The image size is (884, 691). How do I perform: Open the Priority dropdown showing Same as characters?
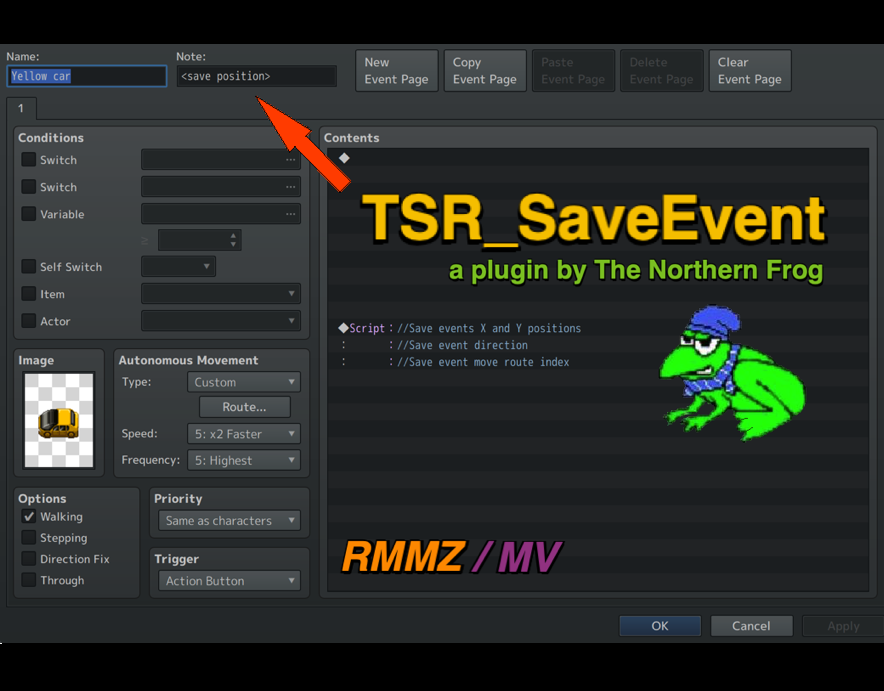[229, 521]
